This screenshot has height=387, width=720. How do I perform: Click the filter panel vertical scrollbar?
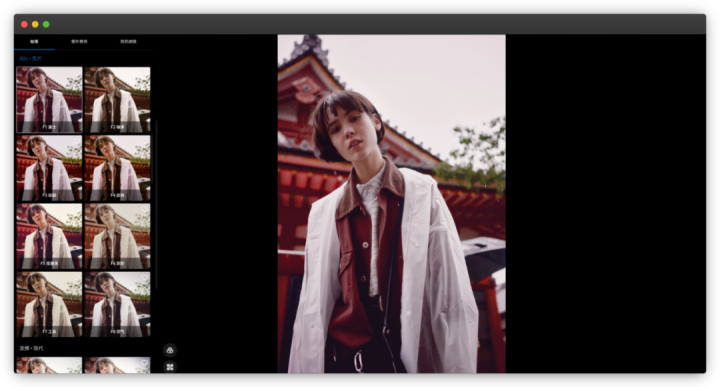click(156, 205)
